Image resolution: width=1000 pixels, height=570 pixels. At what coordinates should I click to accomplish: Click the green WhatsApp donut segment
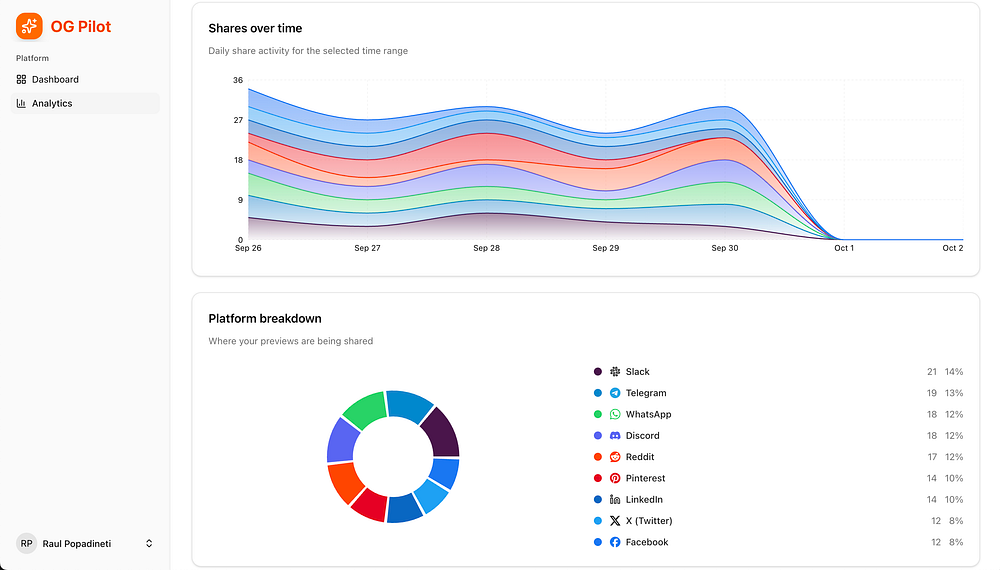(x=365, y=411)
